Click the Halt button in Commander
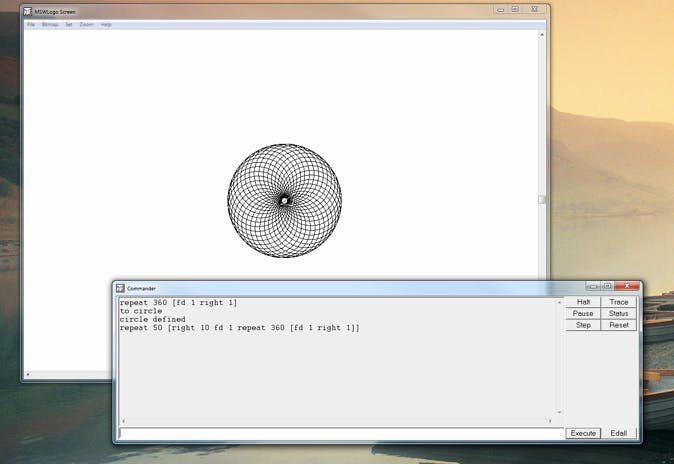 [583, 302]
